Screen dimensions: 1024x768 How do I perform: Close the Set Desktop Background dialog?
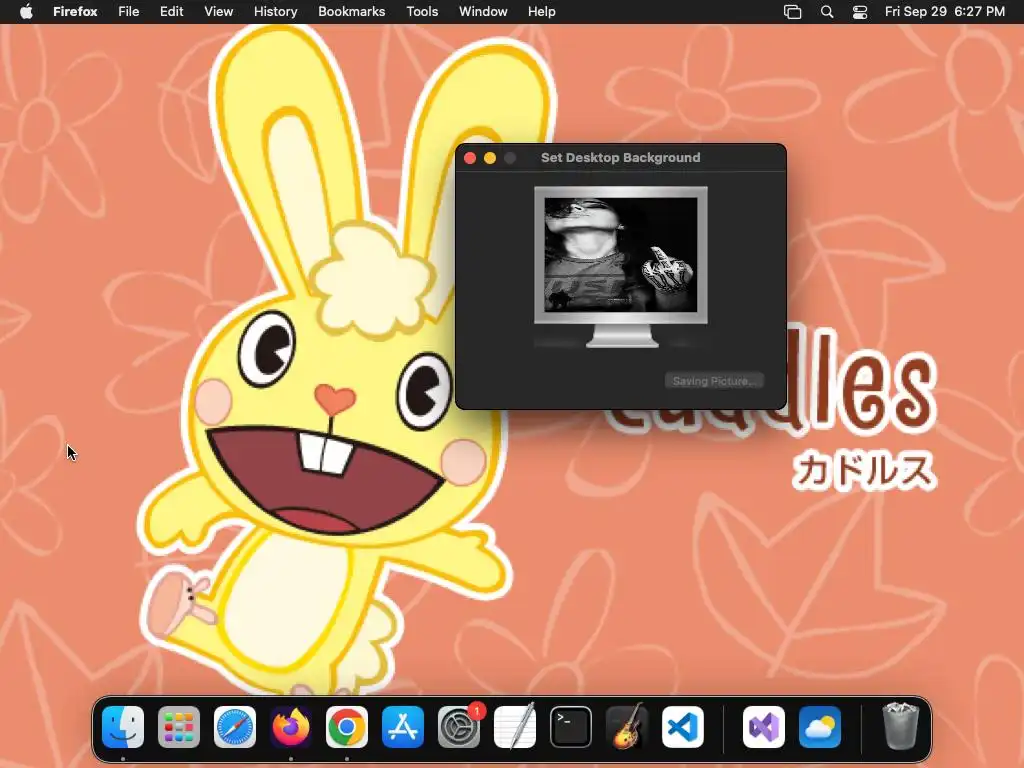tap(470, 158)
